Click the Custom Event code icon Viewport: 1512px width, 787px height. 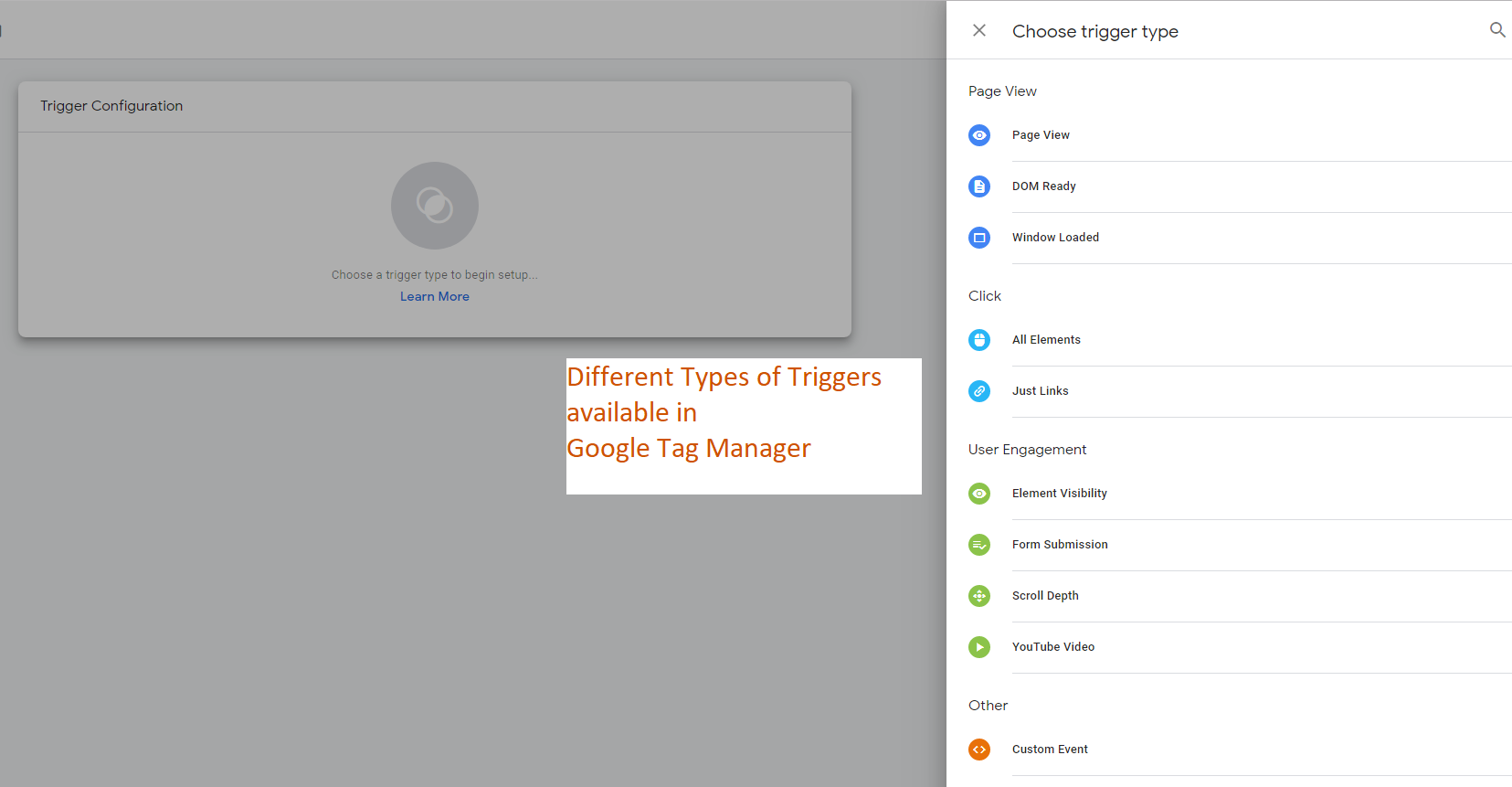[x=979, y=750]
